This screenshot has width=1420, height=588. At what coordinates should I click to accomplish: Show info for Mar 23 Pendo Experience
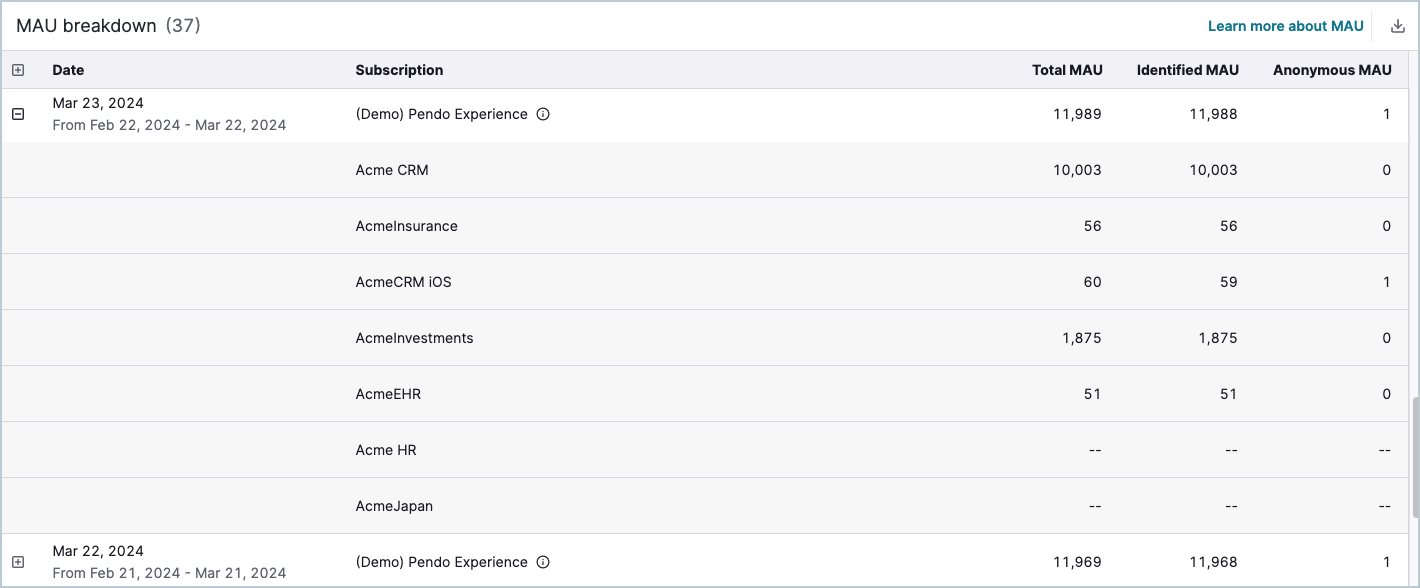tap(543, 114)
